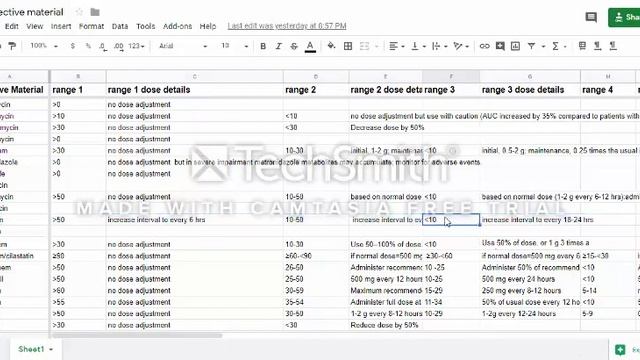Click the insert link icon

484,46
